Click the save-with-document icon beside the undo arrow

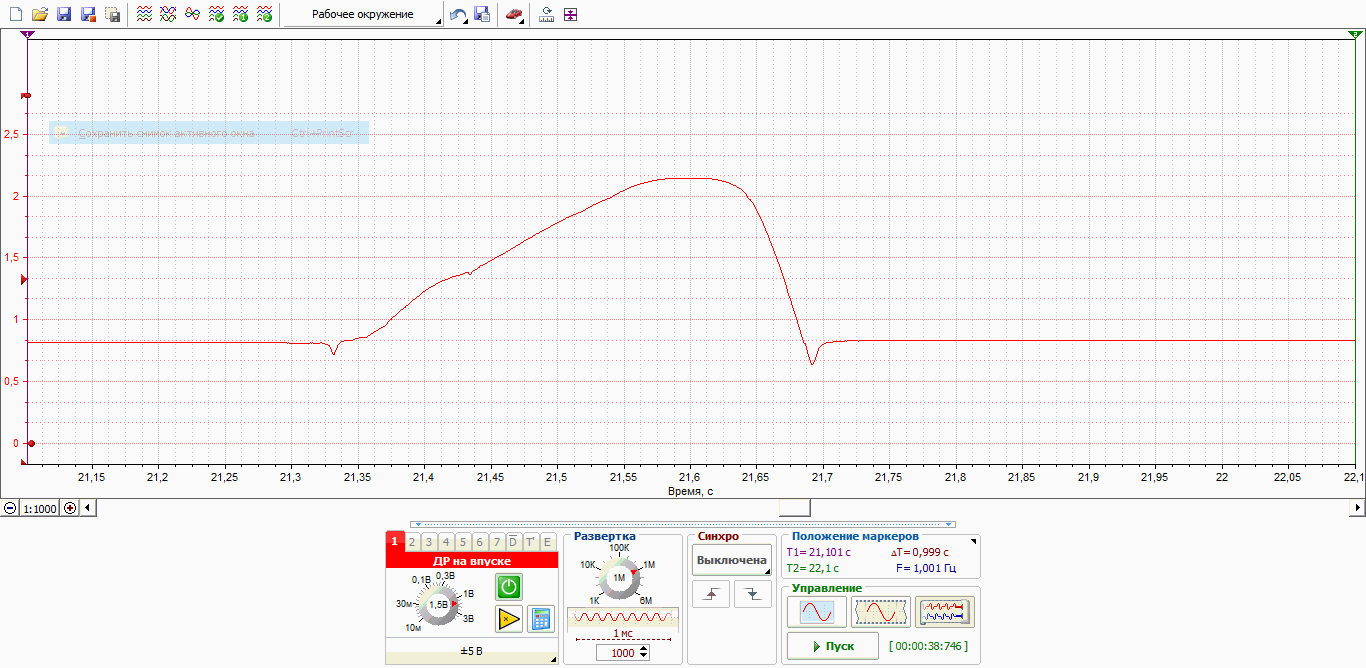tap(481, 15)
